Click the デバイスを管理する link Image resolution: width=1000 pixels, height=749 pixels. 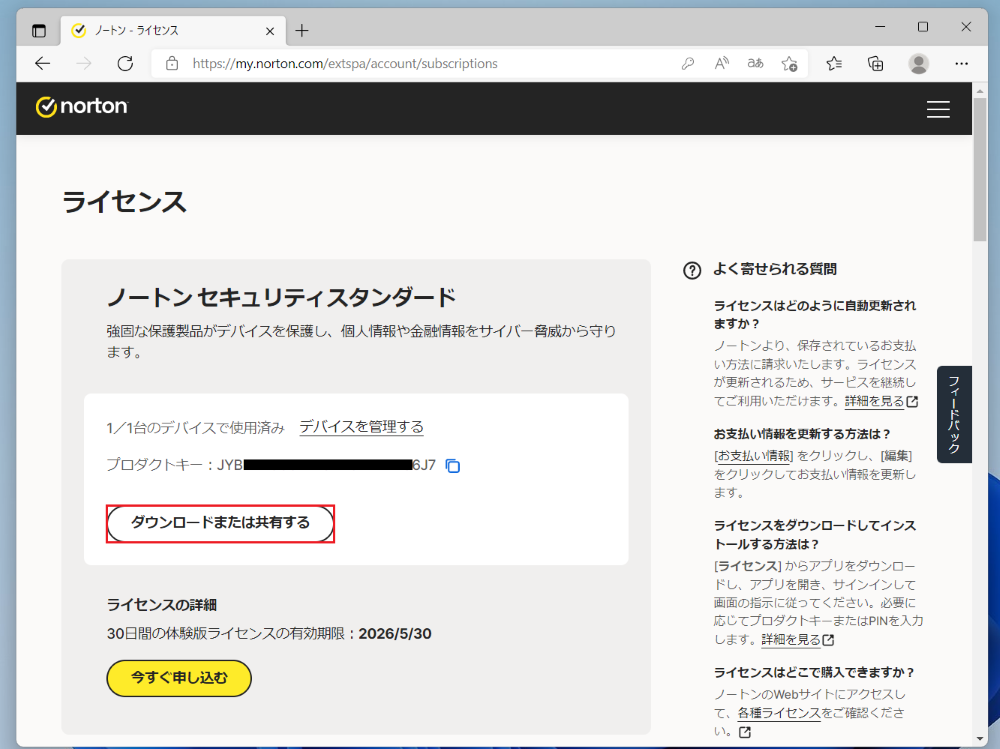tap(362, 427)
